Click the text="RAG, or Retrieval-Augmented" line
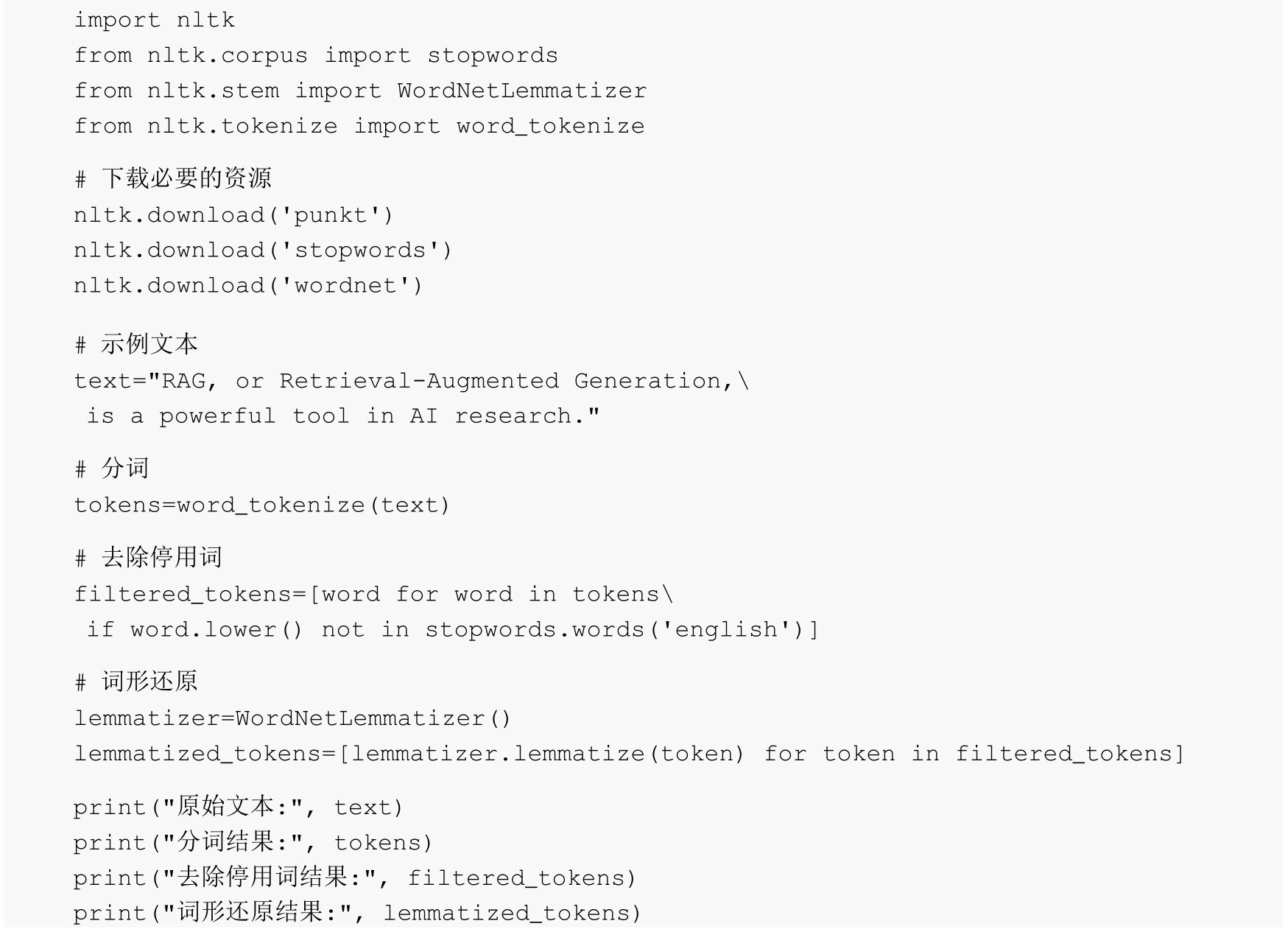This screenshot has width=1288, height=932. (412, 381)
